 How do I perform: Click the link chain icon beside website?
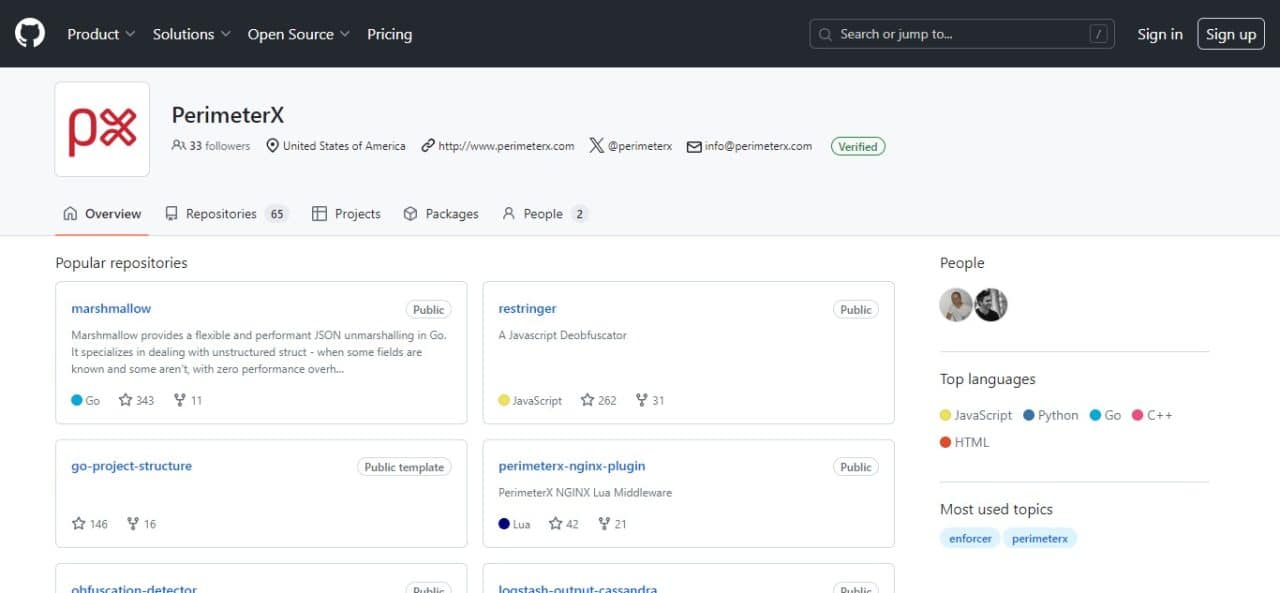[x=428, y=146]
